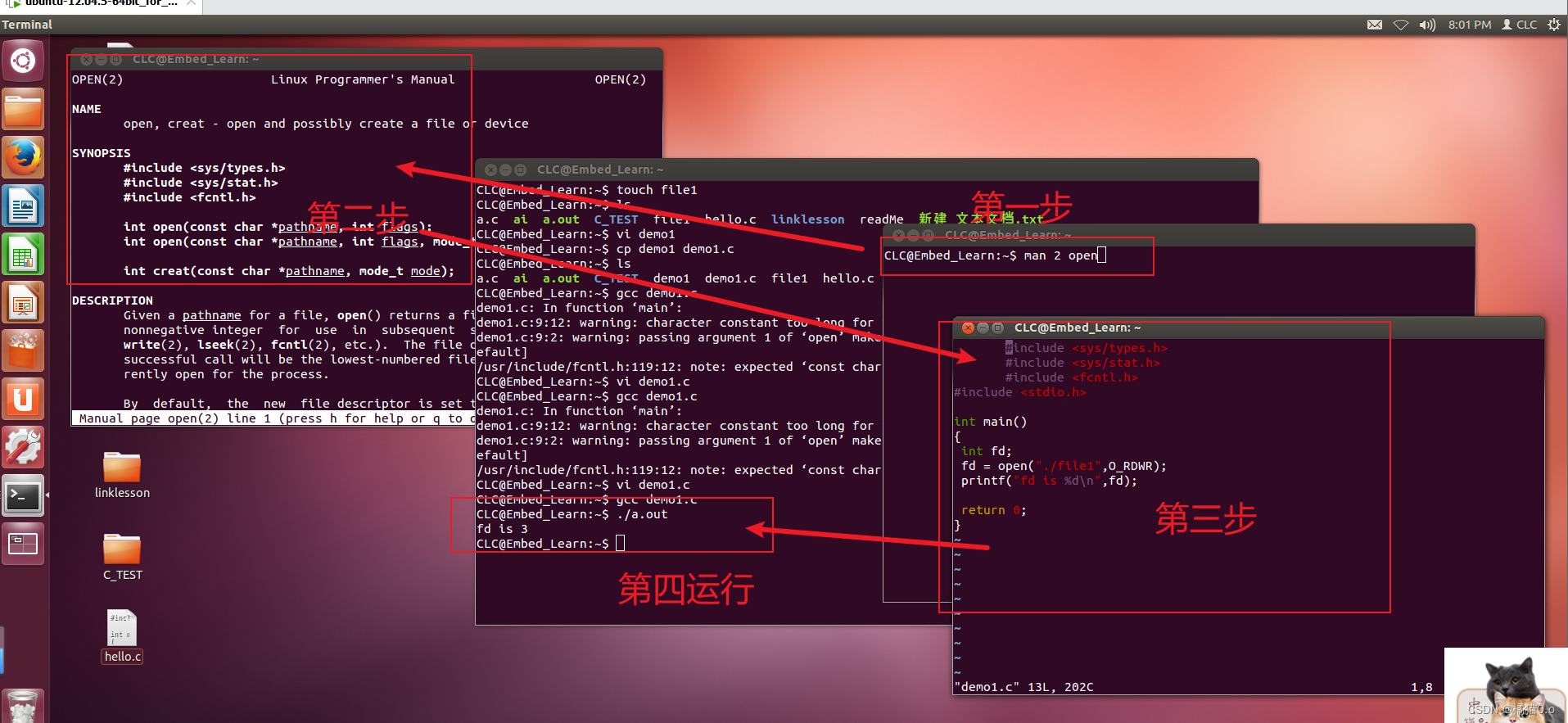Click '#include <sys/types.h>' in vim editor
This screenshot has width=1568, height=723.
(x=1086, y=348)
